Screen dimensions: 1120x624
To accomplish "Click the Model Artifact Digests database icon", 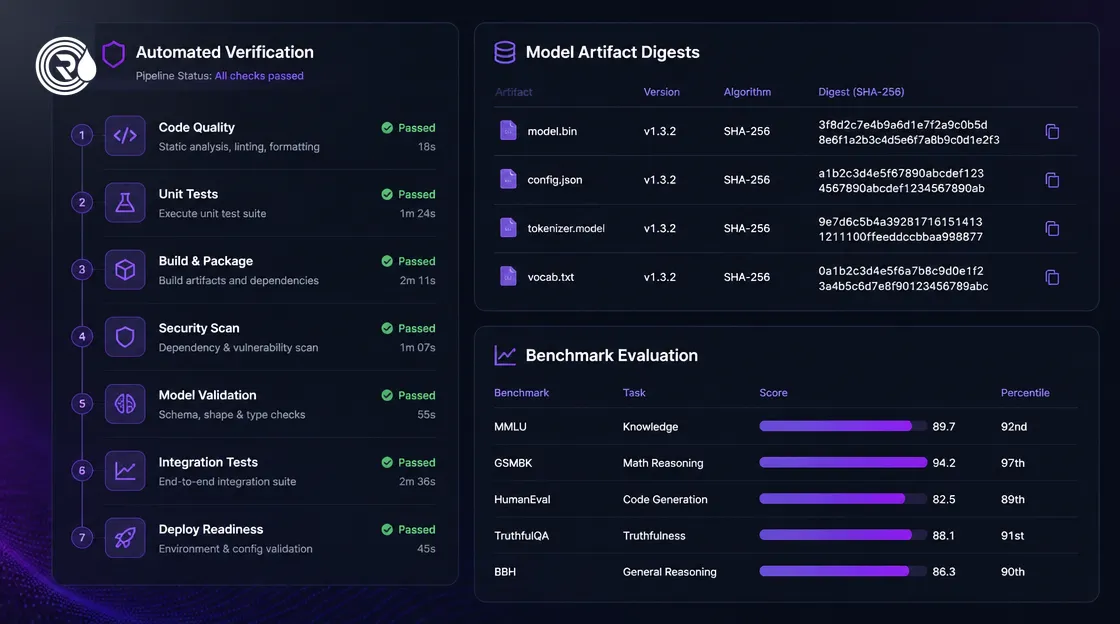I will [505, 52].
